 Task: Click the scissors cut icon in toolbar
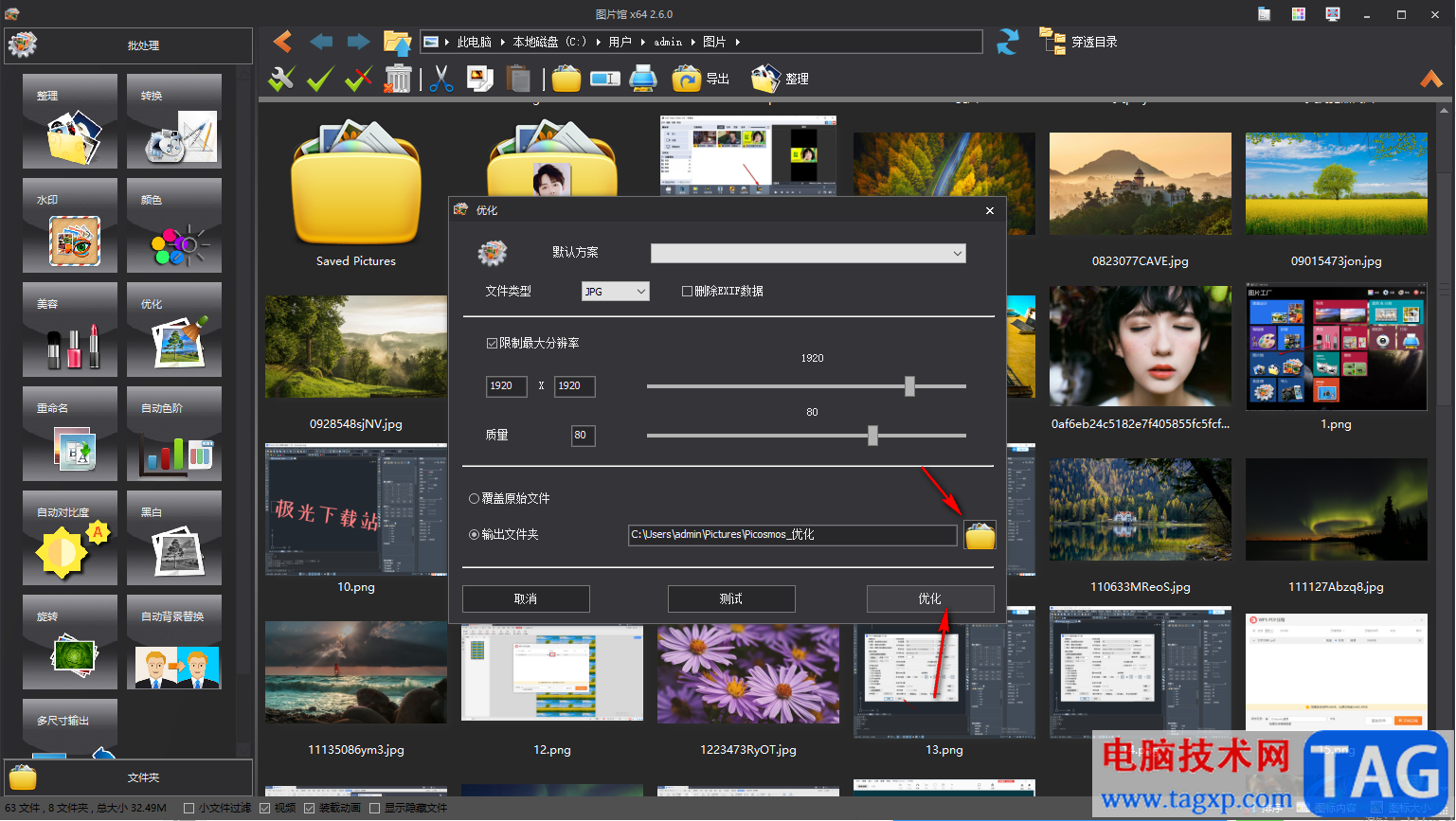point(440,80)
